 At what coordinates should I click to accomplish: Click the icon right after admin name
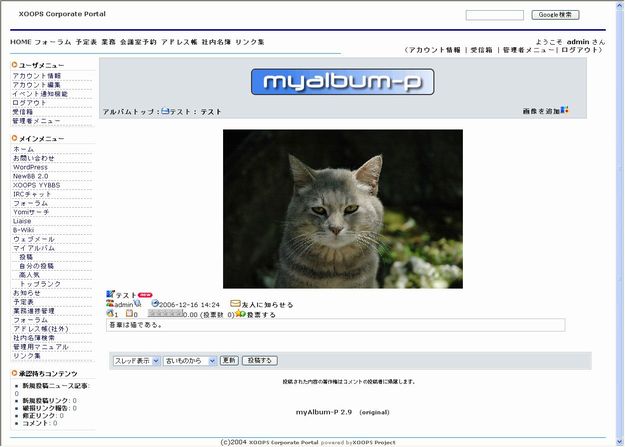[138, 304]
